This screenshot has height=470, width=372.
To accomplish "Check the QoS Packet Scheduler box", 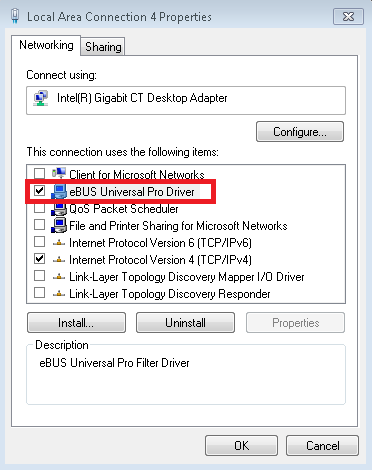I will [39, 208].
